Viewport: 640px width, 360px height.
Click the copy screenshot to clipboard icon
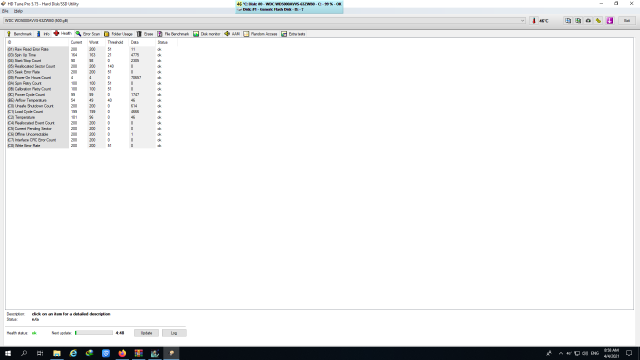pos(578,20)
